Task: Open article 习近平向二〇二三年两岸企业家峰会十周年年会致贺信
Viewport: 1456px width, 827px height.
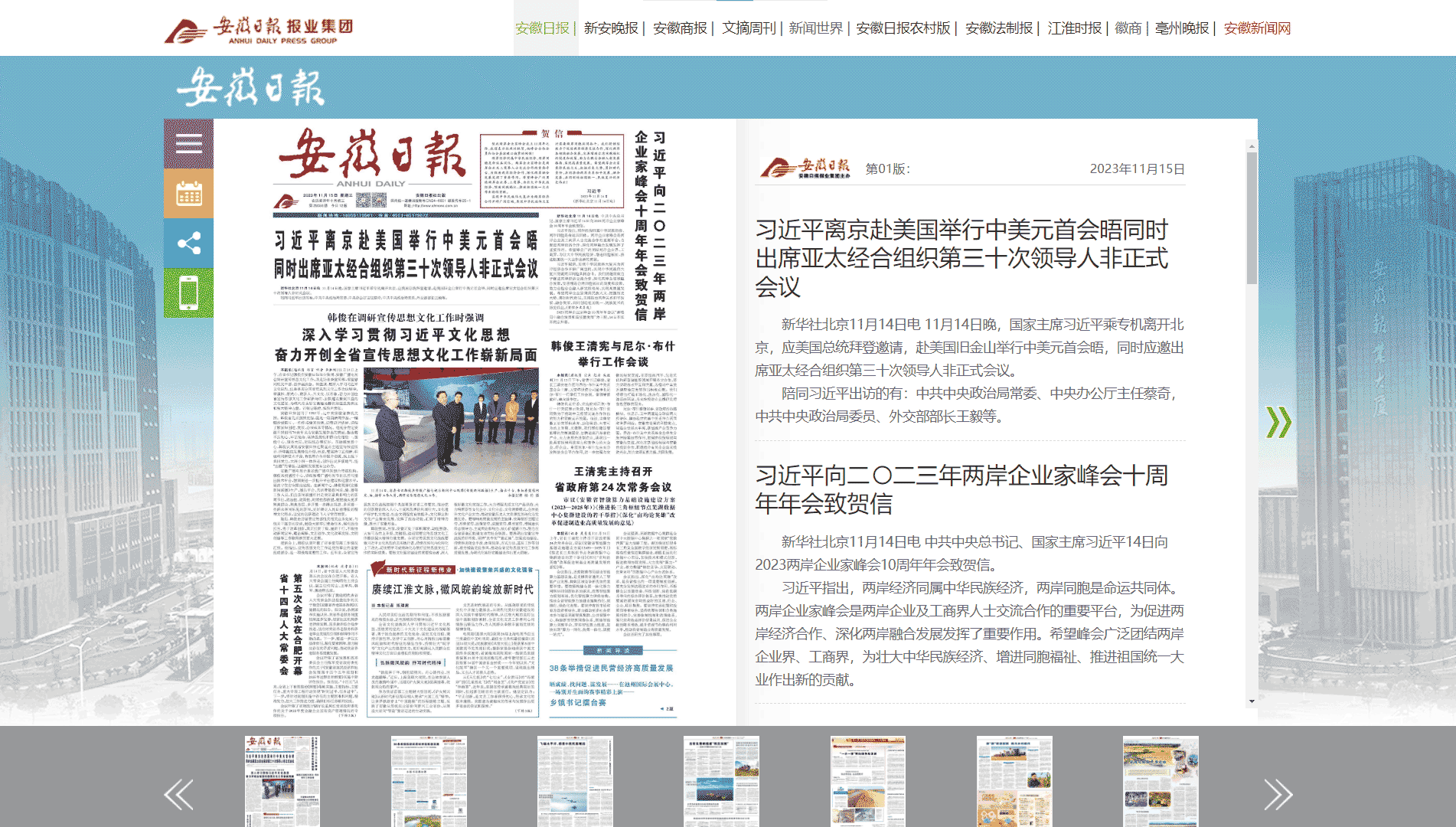Action: [x=961, y=489]
